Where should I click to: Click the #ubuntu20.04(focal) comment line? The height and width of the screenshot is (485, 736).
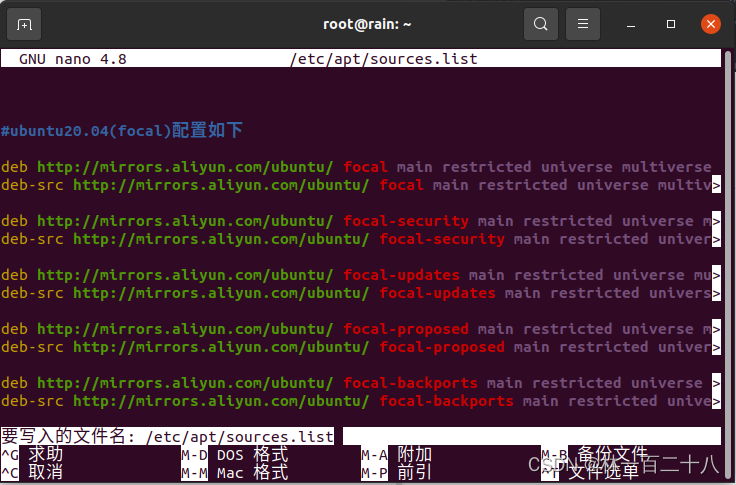point(122,130)
